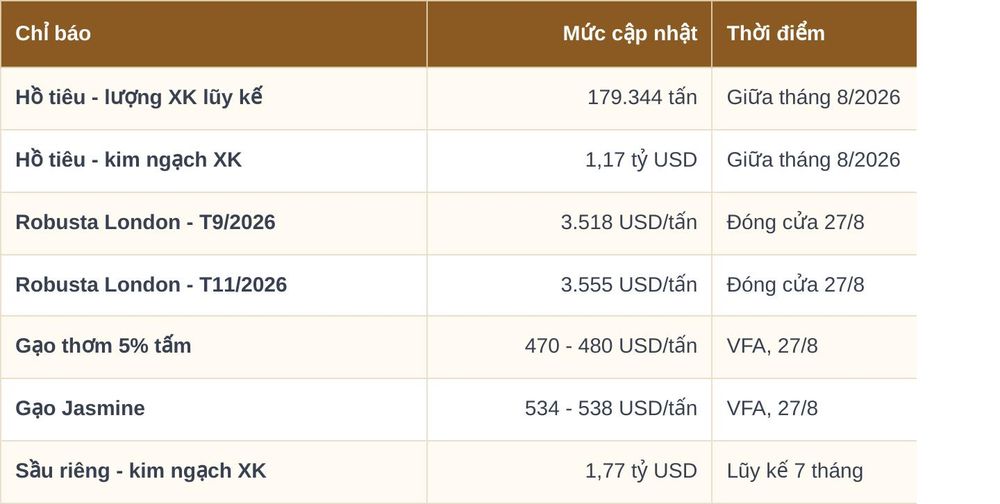Select the "534 - 538 USD/tấn" price range
Screen dimensions: 1000x504
coord(611,408)
